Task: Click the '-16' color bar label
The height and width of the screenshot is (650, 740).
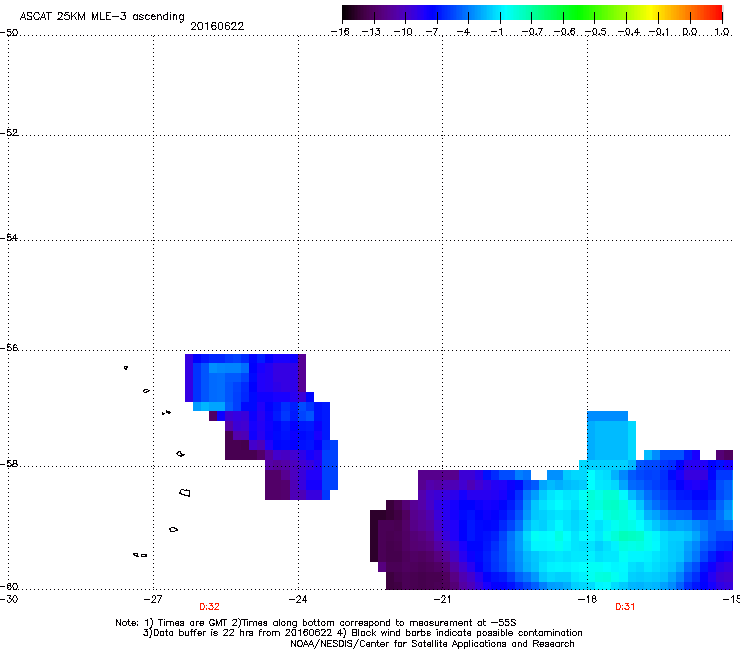Action: pos(340,32)
